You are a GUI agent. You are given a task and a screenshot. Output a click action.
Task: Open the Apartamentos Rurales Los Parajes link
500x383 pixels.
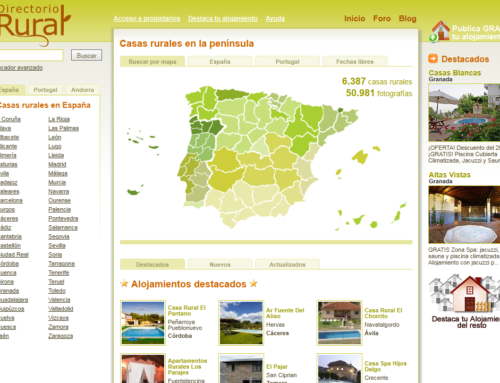pyautogui.click(x=187, y=366)
